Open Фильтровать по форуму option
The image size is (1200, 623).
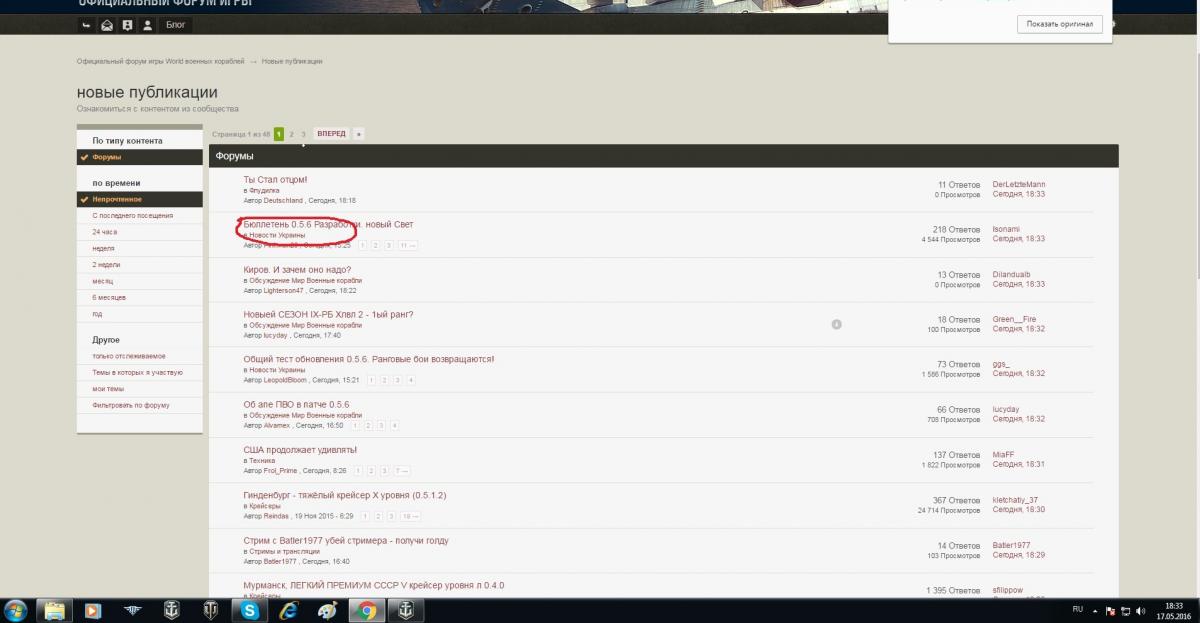tap(131, 405)
